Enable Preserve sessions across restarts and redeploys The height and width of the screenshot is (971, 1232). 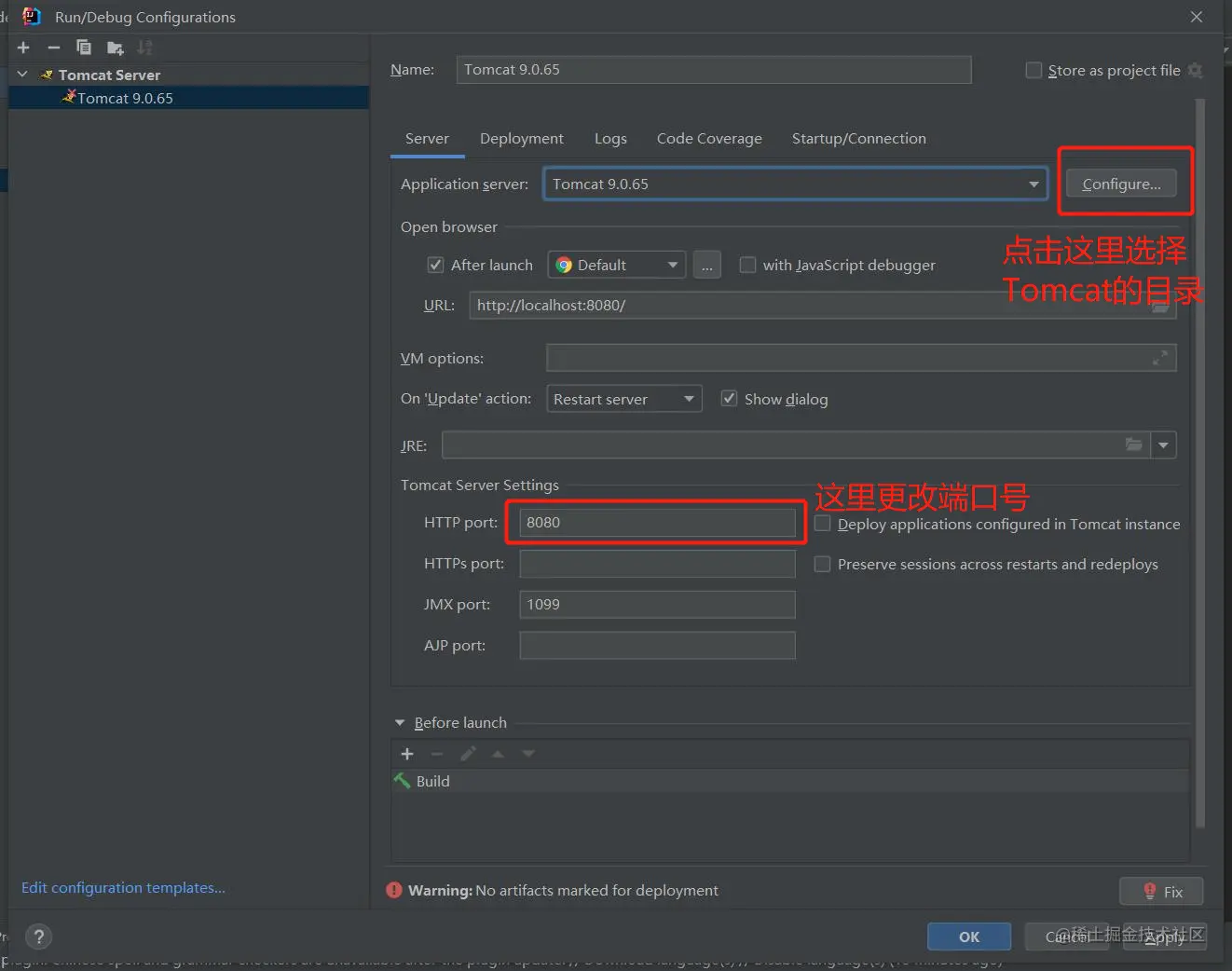tap(823, 564)
